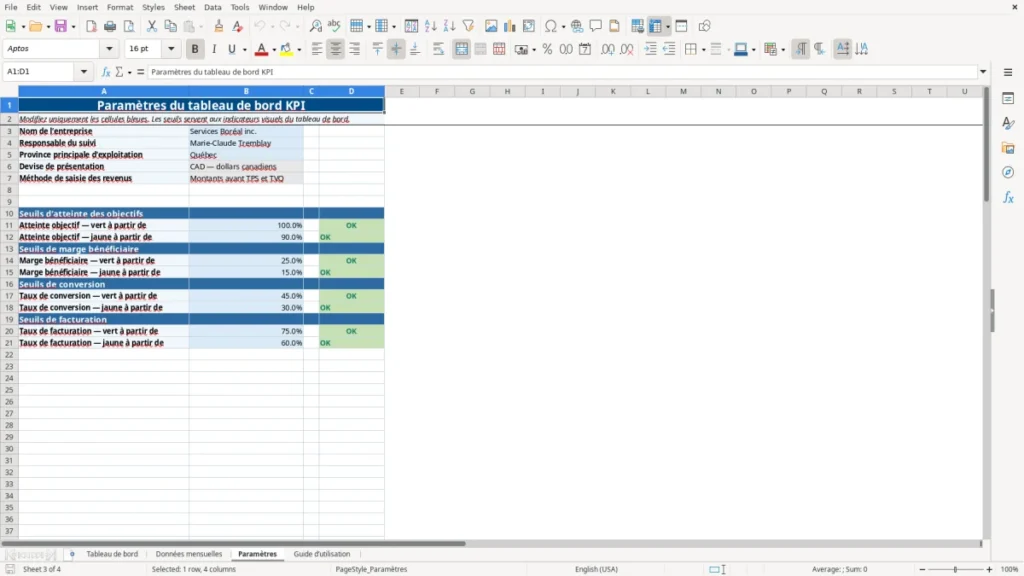
Task: Open the Tools menu
Action: point(240,7)
